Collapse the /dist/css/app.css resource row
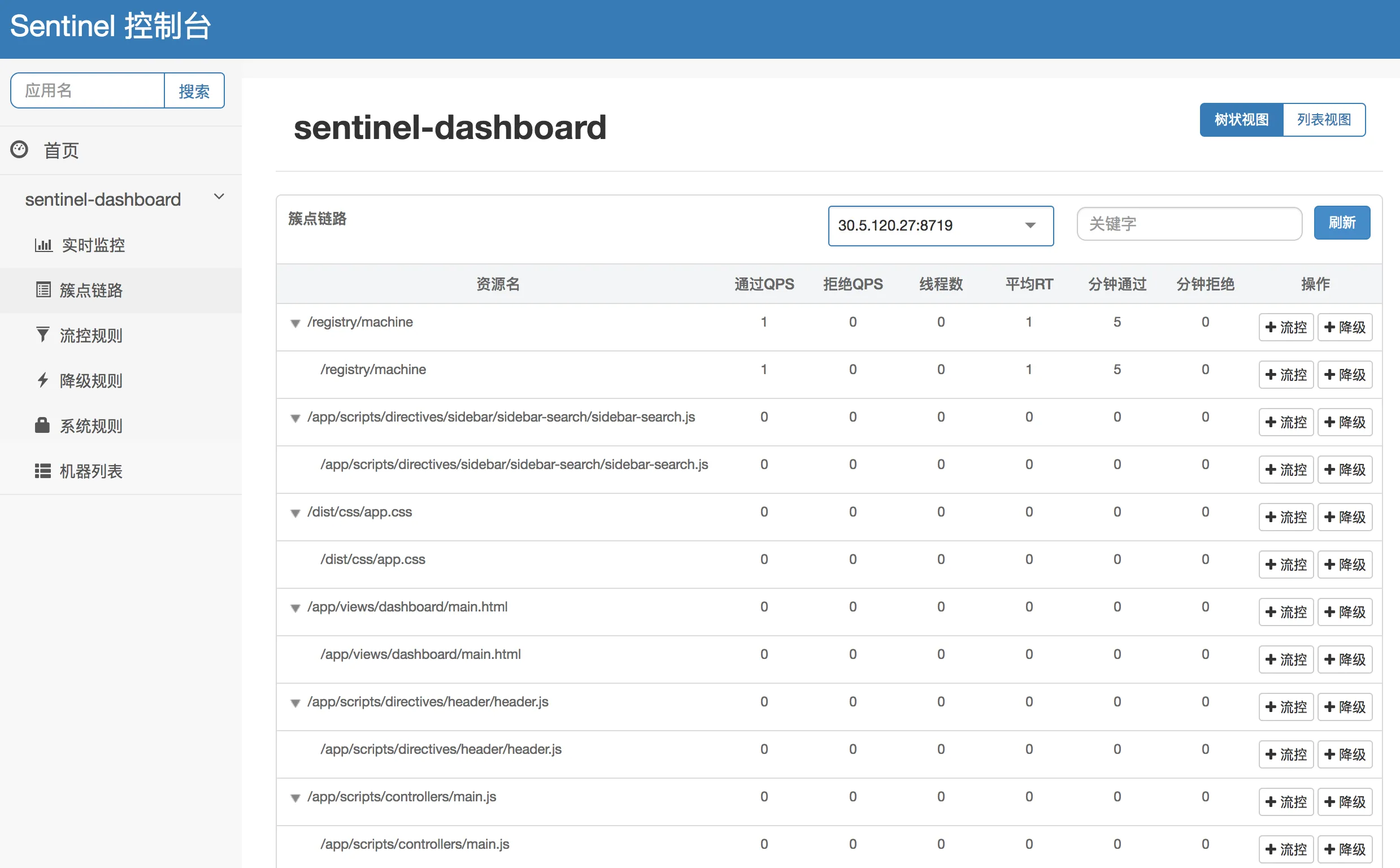Image resolution: width=1400 pixels, height=868 pixels. tap(295, 513)
